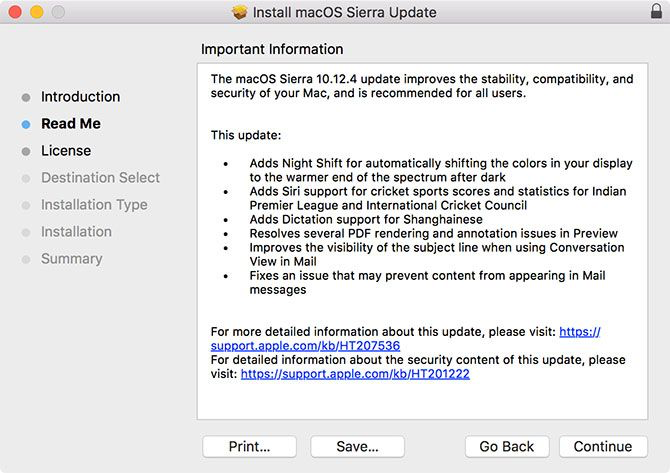Open the HT201222 security content link
This screenshot has width=670, height=473.
click(355, 374)
